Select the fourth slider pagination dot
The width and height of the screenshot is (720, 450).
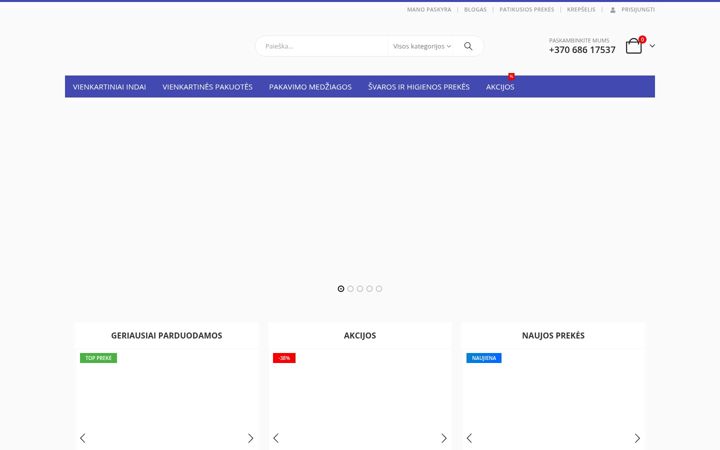369,289
